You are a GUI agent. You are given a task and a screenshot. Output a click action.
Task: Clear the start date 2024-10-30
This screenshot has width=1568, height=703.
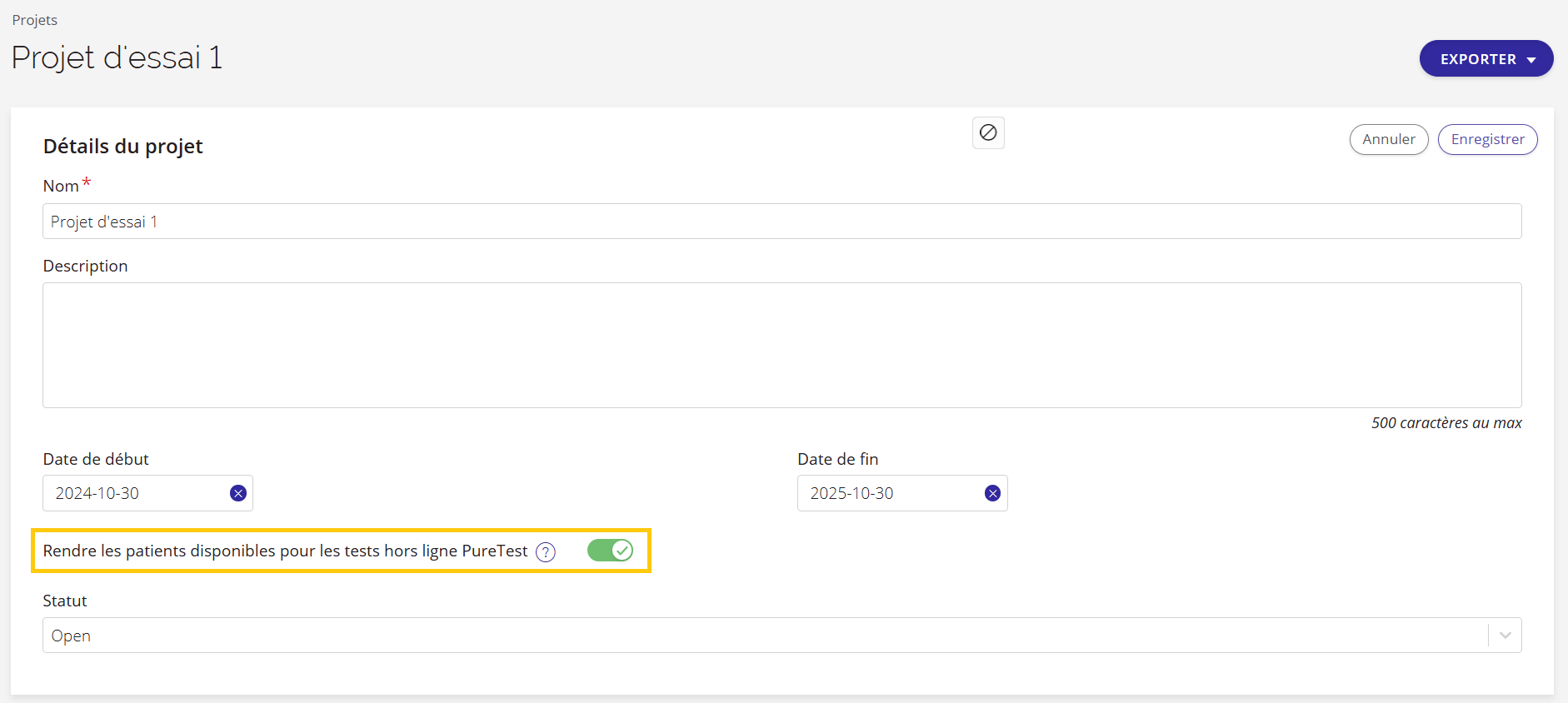click(x=238, y=493)
